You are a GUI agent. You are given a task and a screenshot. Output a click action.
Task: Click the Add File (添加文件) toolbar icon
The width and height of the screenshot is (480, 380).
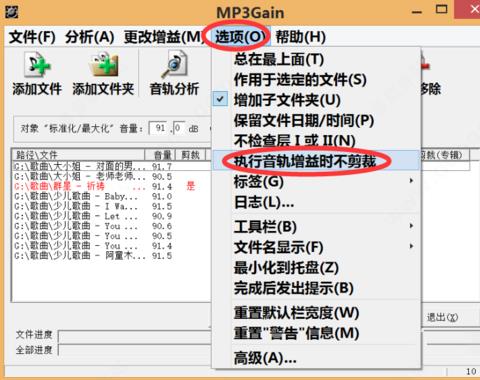pos(37,65)
